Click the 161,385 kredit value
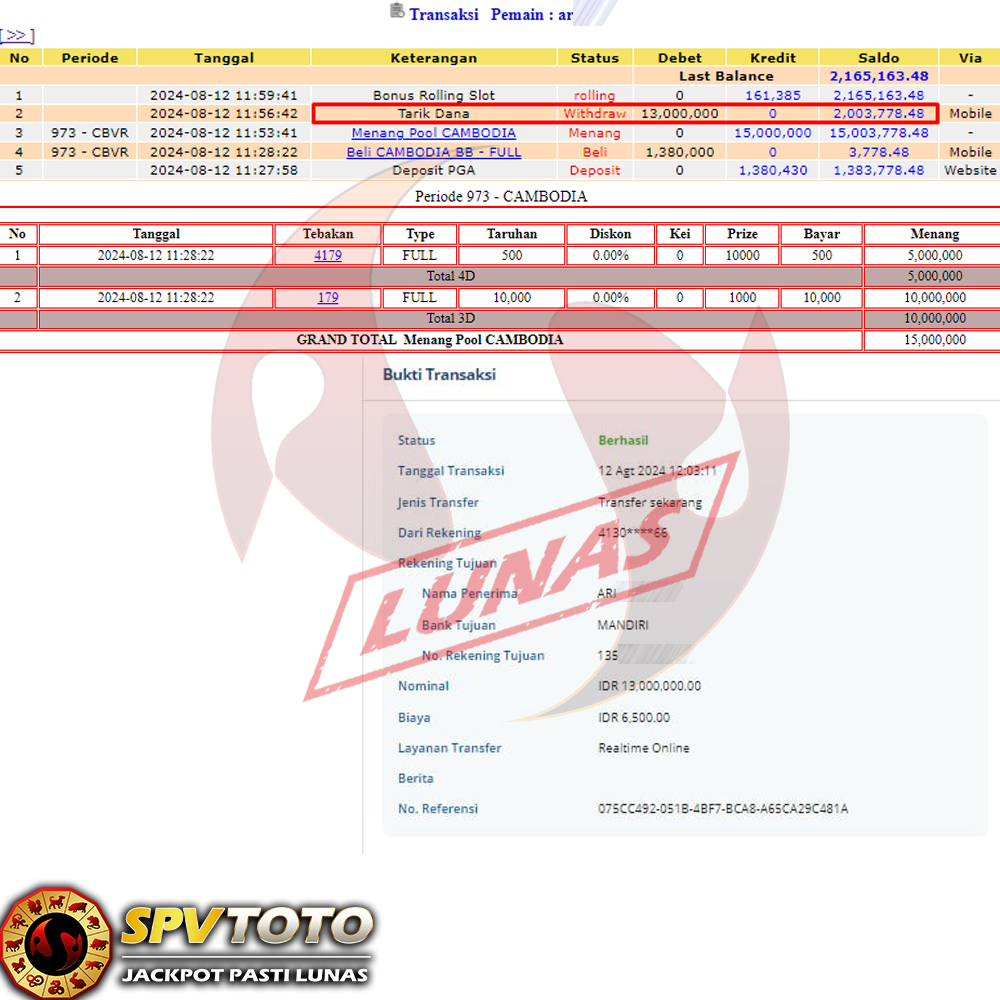 pos(772,96)
